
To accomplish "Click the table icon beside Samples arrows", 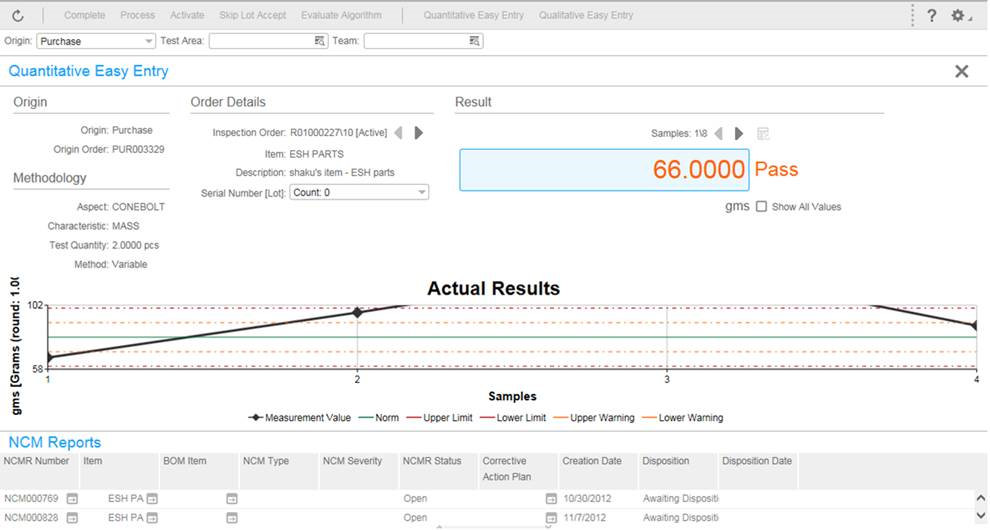I will click(x=763, y=134).
